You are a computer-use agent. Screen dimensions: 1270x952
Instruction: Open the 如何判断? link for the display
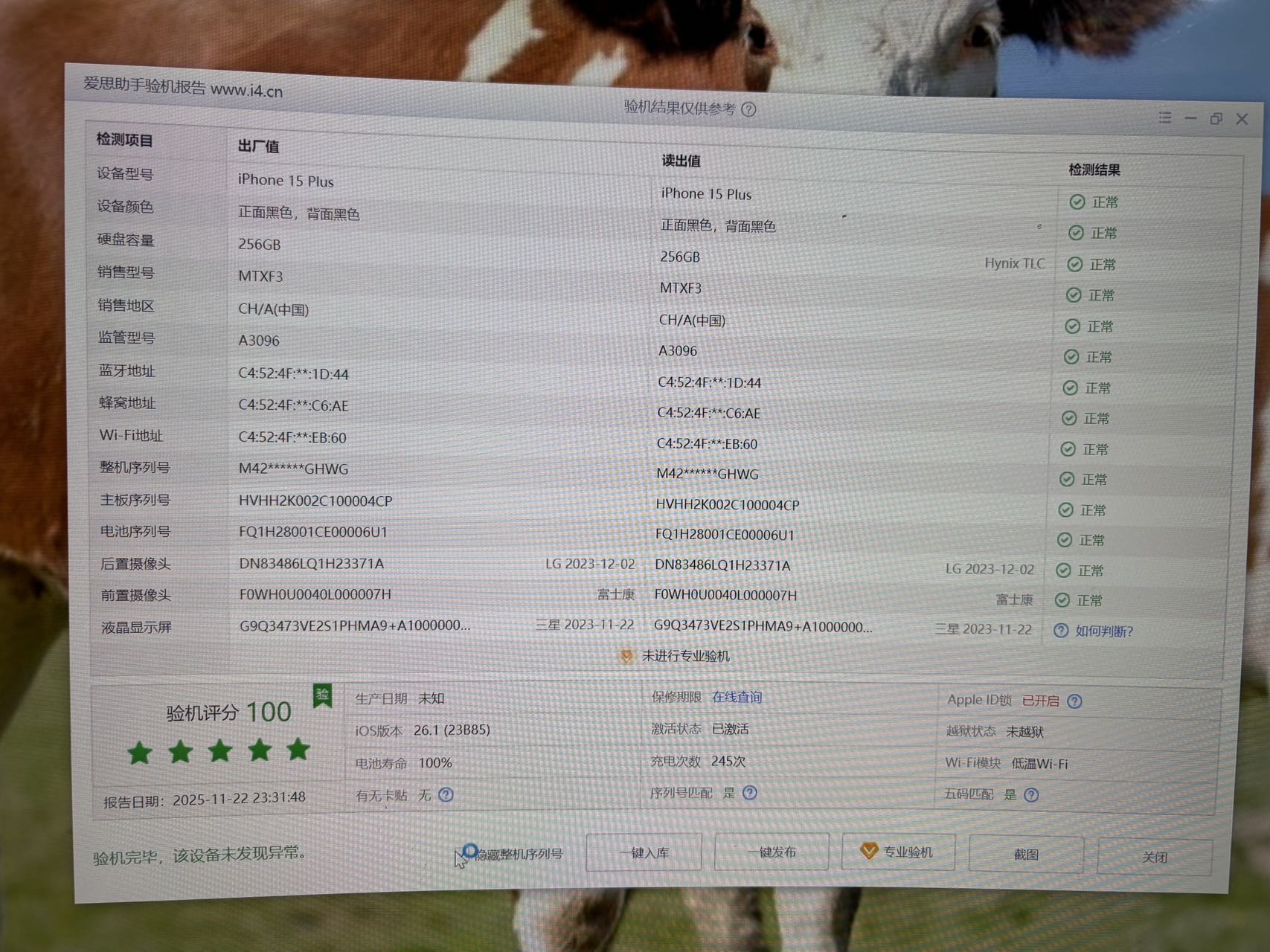pyautogui.click(x=1104, y=631)
